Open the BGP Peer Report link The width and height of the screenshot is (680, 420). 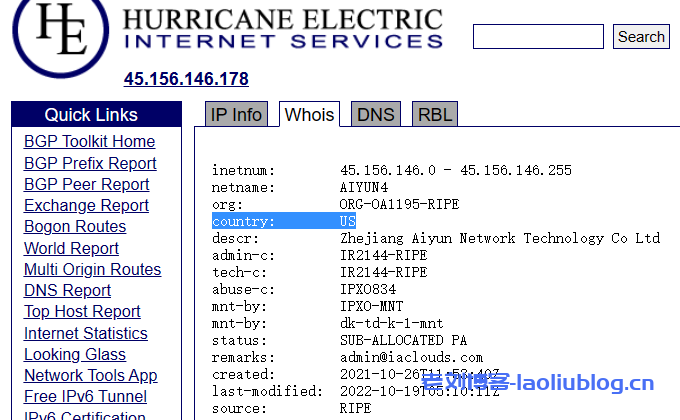click(x=86, y=184)
